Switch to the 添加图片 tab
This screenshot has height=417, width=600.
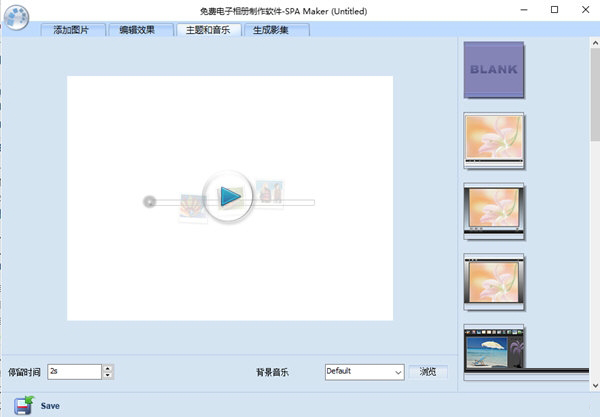point(73,30)
